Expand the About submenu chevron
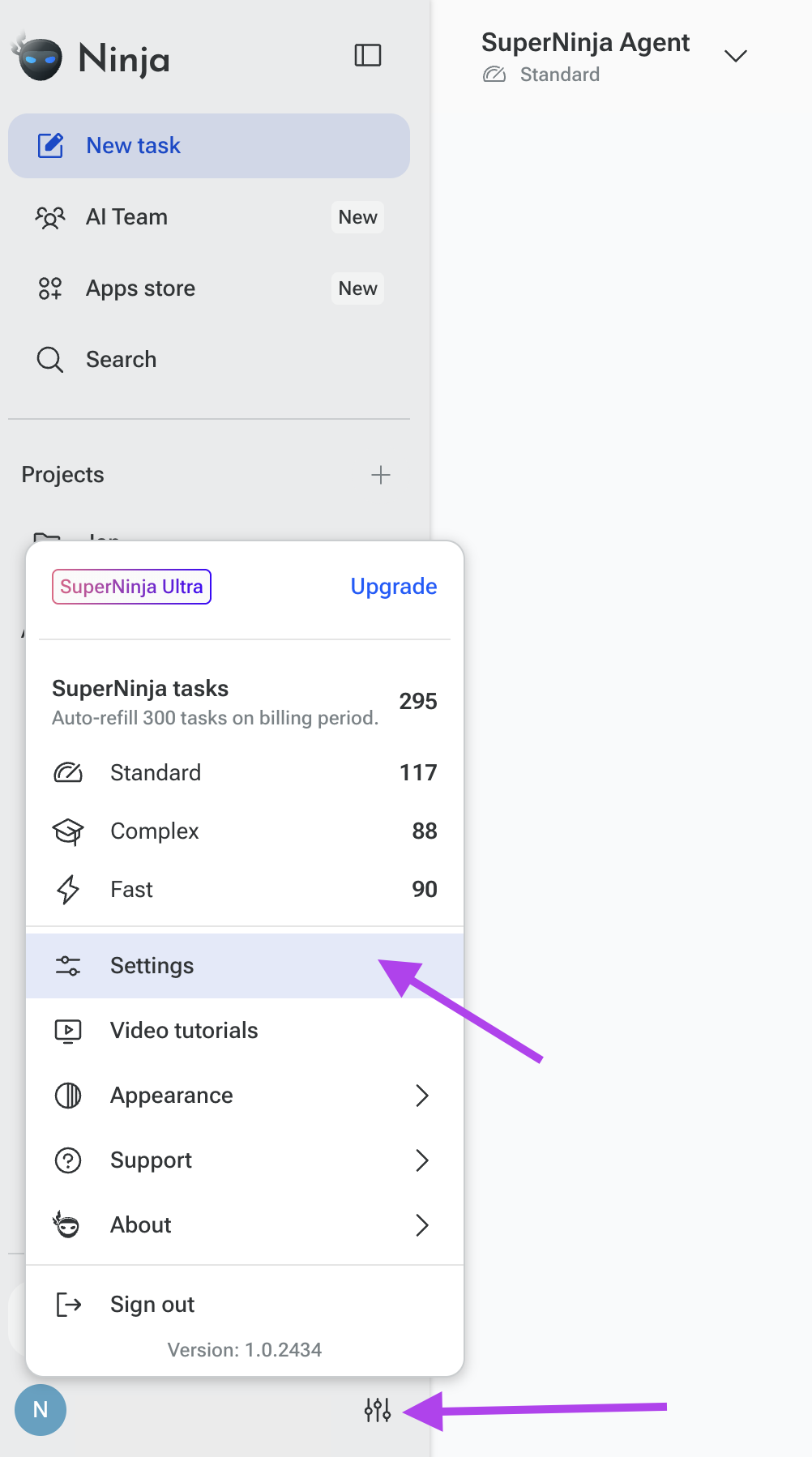The width and height of the screenshot is (812, 1457). pyautogui.click(x=421, y=1225)
